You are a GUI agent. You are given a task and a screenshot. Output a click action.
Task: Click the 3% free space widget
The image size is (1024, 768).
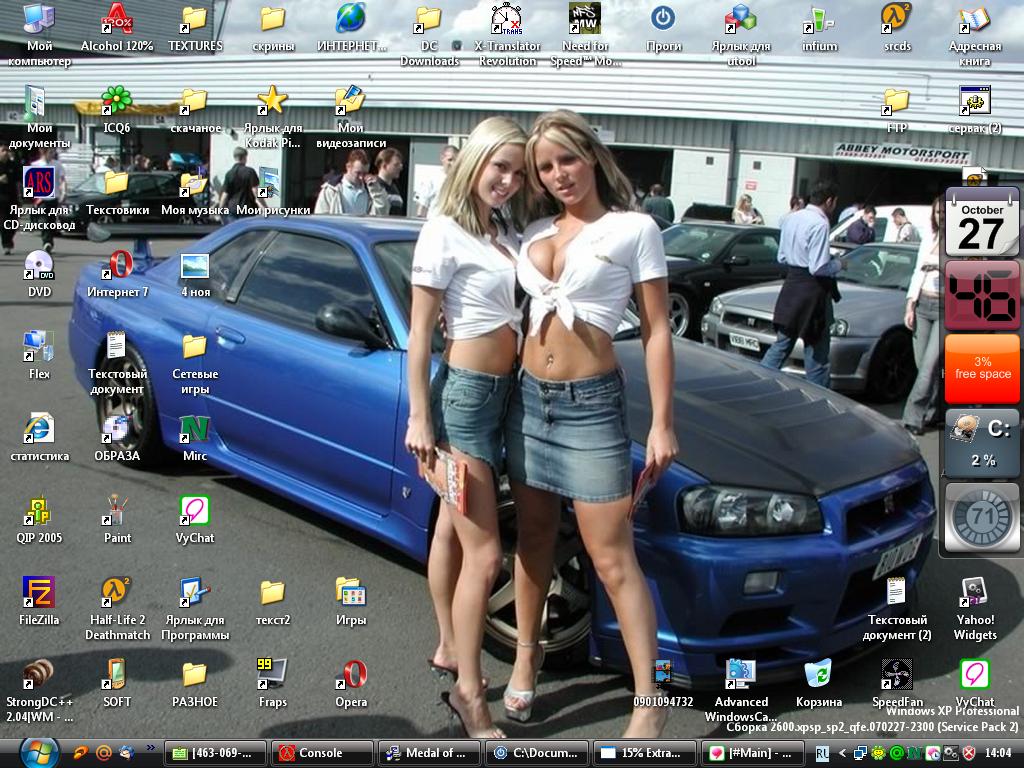click(982, 368)
